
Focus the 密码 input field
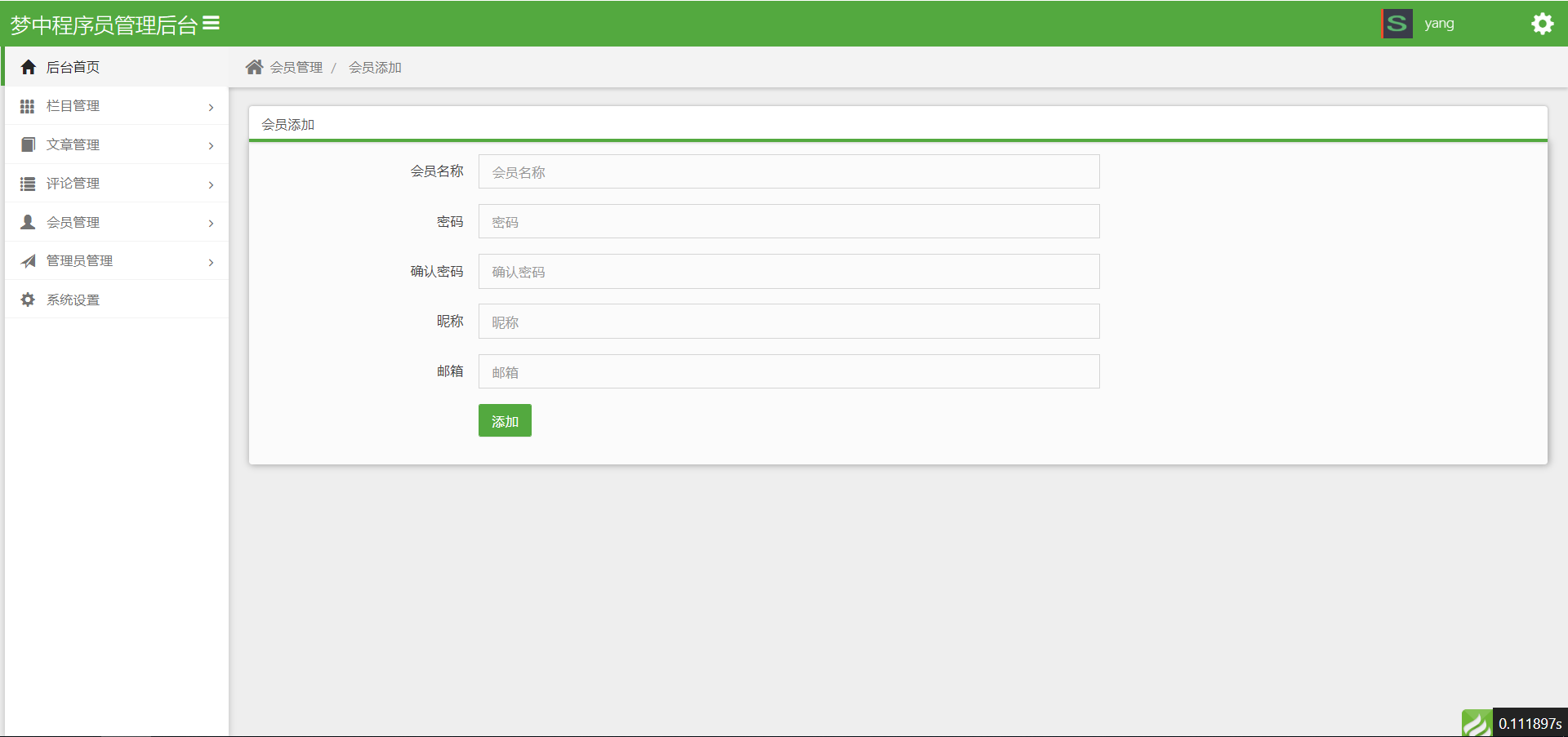(x=789, y=221)
